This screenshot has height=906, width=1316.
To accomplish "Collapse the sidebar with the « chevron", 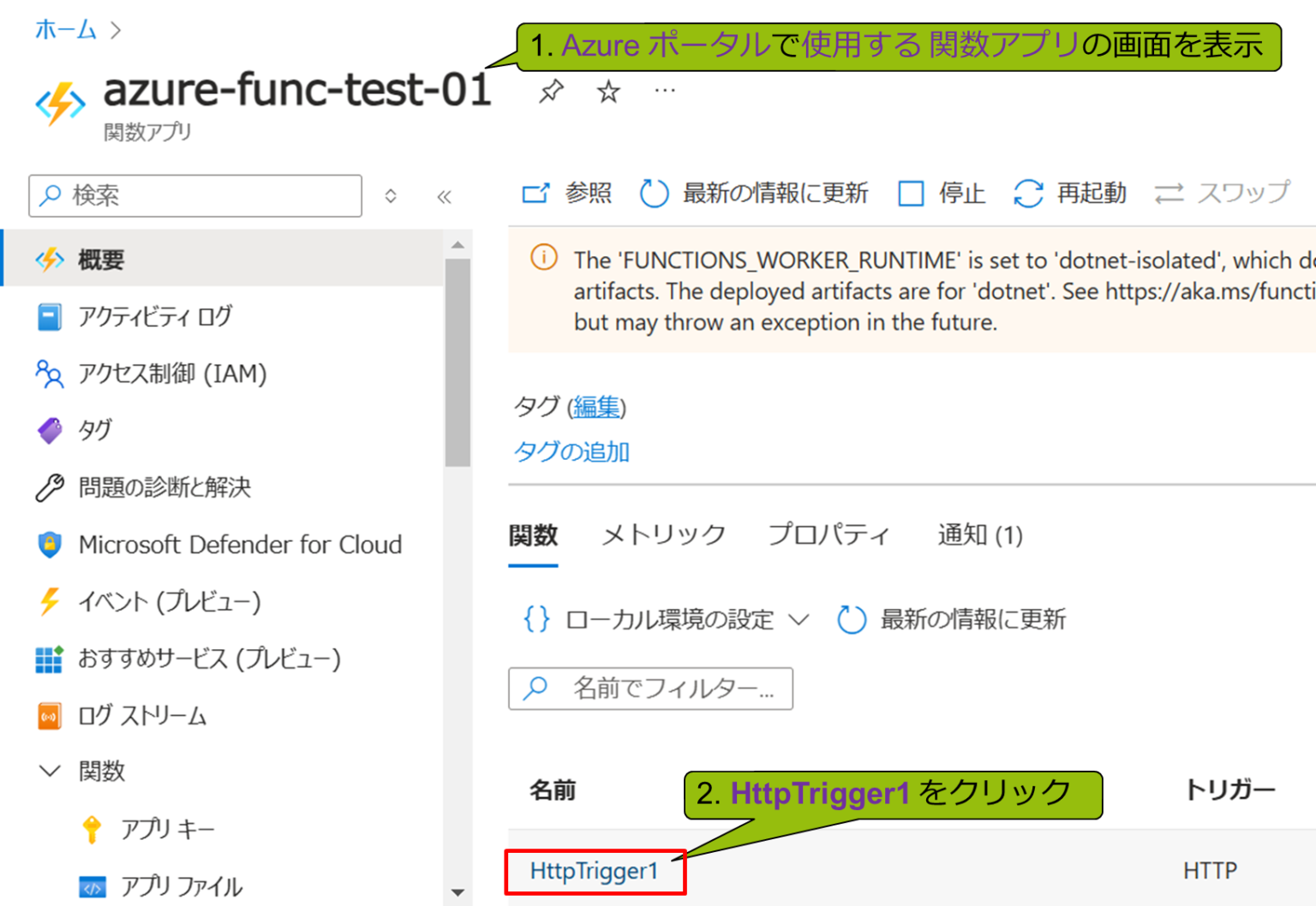I will [x=445, y=196].
